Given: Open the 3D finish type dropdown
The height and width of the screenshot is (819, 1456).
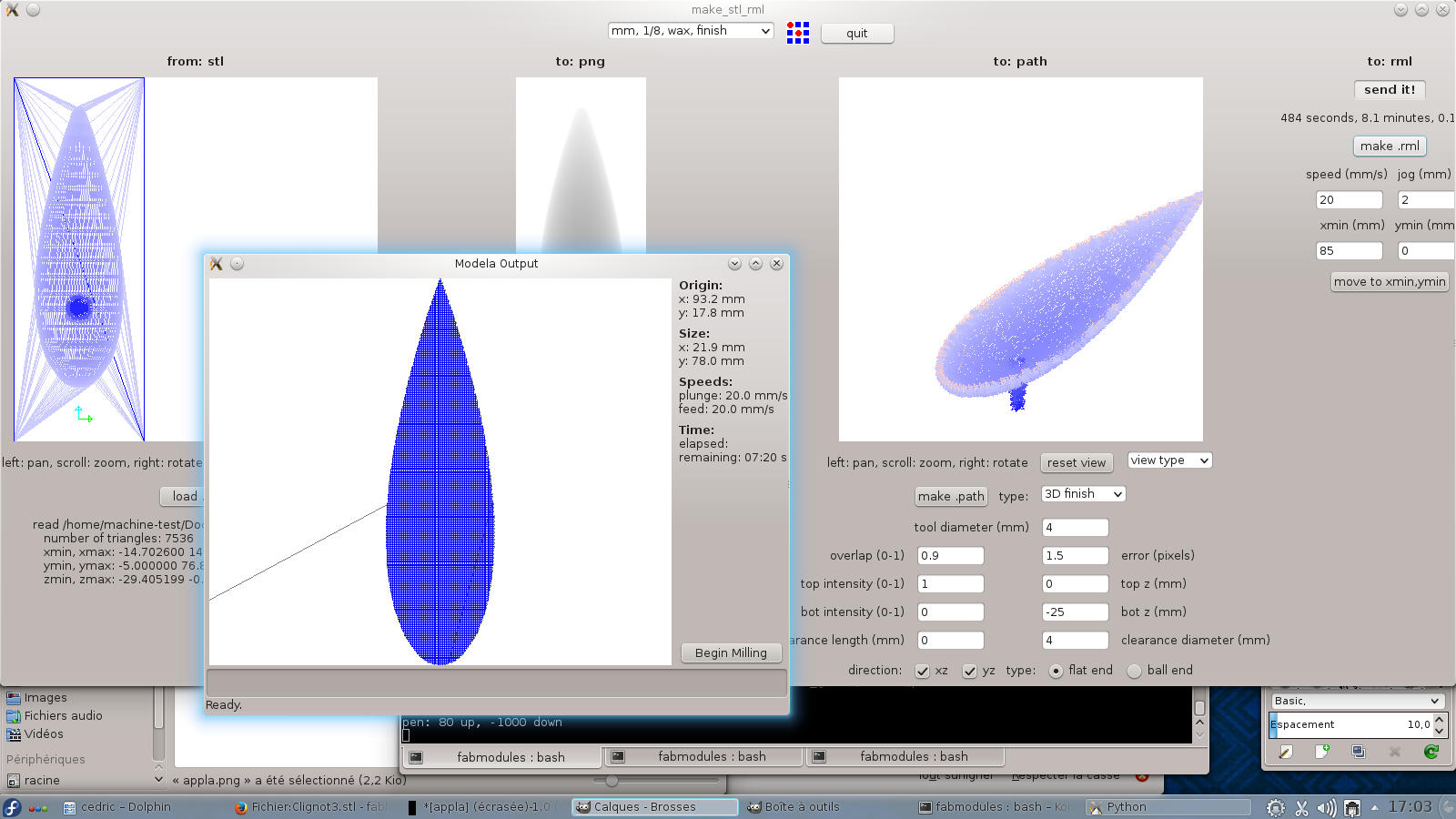Looking at the screenshot, I should click(1083, 494).
